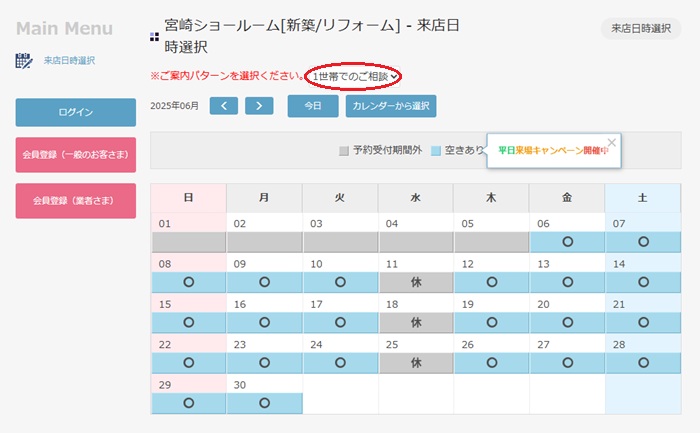Click the gray 予約受付期間外 legend swatch
This screenshot has width=700, height=433.
pyautogui.click(x=344, y=151)
